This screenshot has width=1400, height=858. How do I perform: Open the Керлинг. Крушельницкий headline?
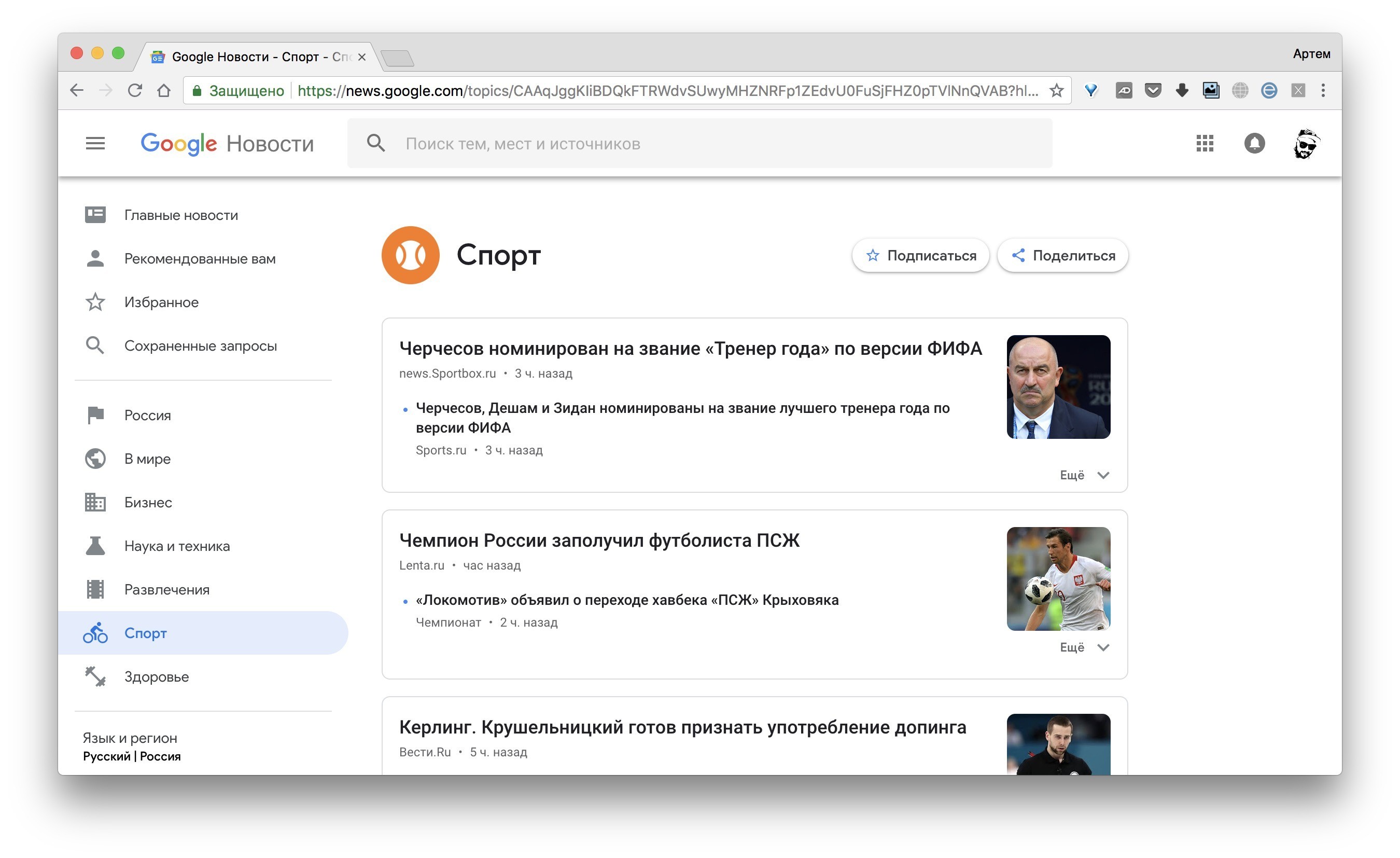click(x=682, y=727)
